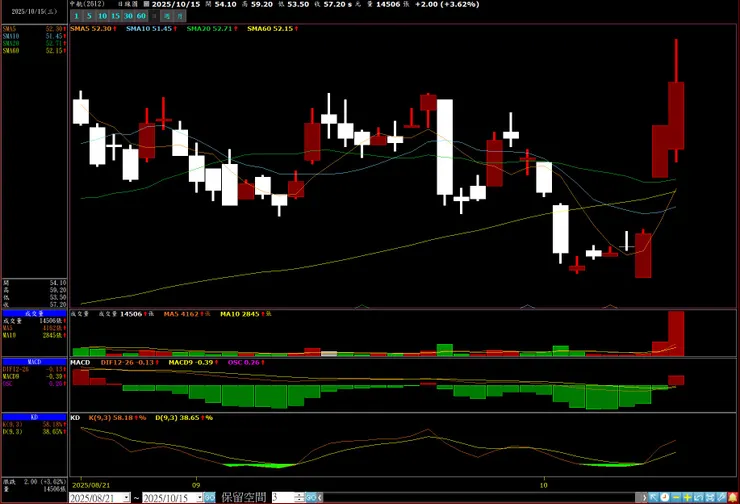Switch to the weekly (週) chart
Image resolution: width=740 pixels, height=504 pixels.
(x=167, y=16)
